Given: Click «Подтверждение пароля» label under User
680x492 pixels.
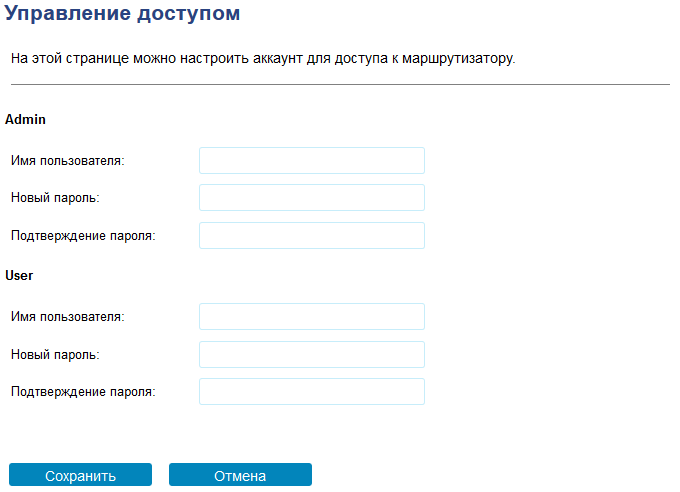Looking at the screenshot, I should [x=84, y=392].
